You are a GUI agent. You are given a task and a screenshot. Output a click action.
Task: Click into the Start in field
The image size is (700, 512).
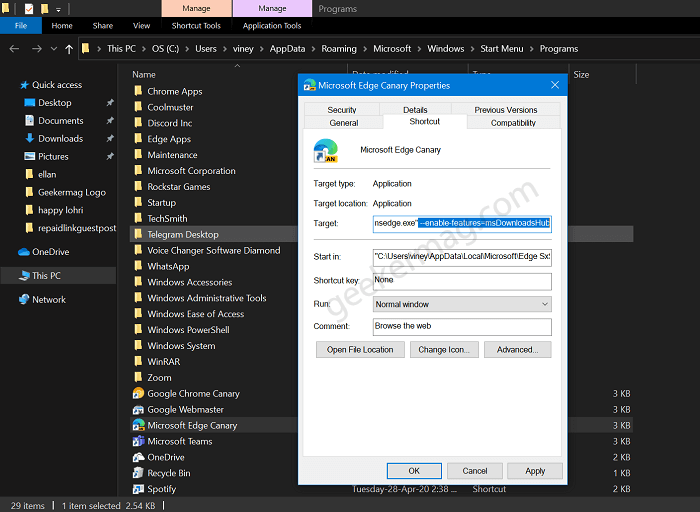pyautogui.click(x=462, y=257)
